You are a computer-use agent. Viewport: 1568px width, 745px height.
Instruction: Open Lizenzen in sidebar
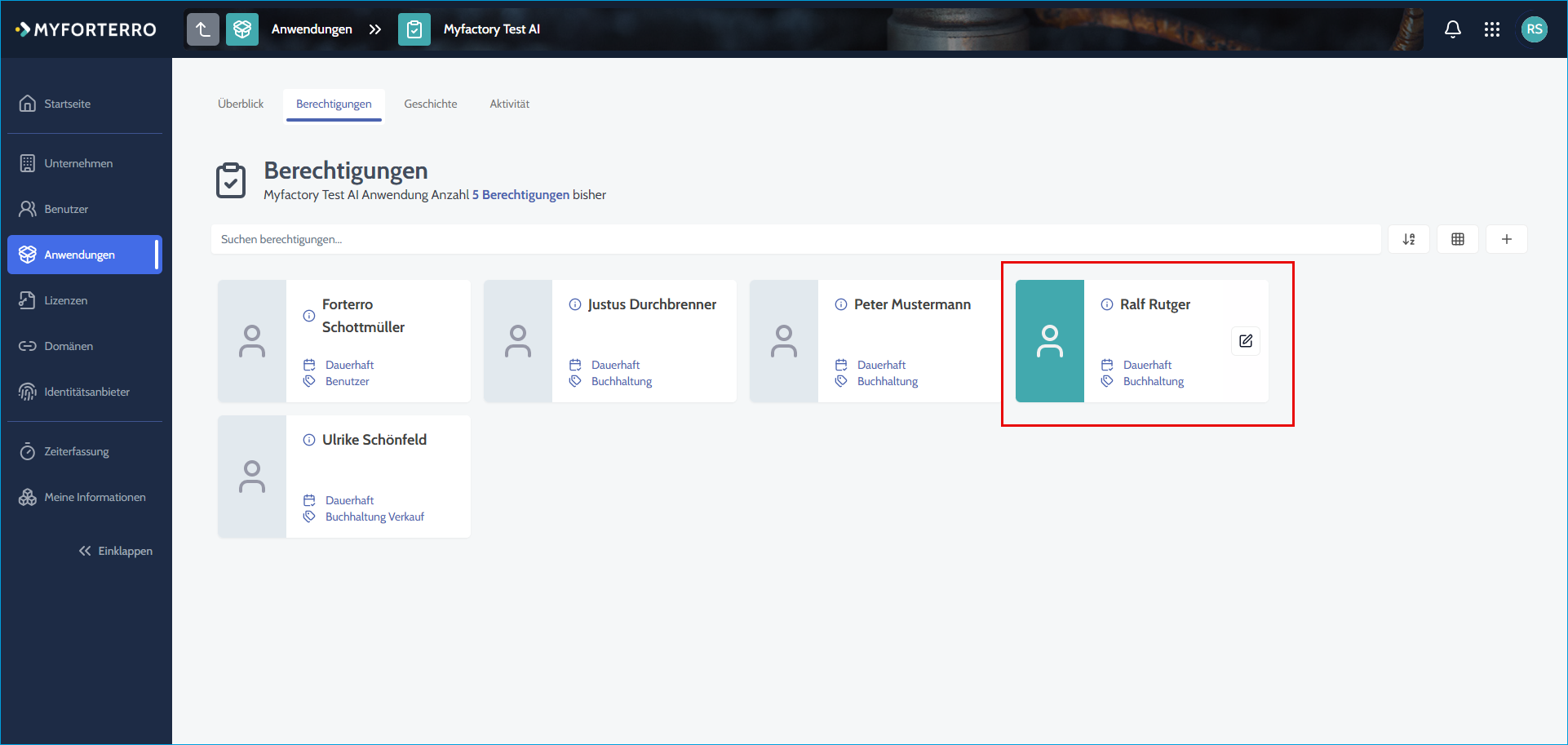85,300
